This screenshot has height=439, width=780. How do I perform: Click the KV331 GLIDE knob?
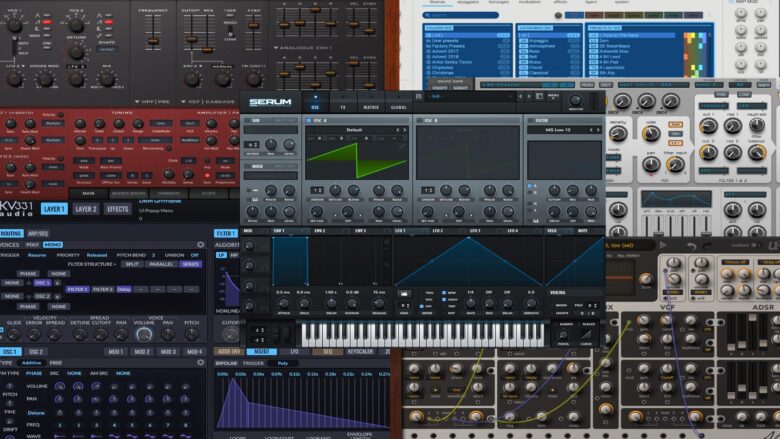click(x=13, y=335)
